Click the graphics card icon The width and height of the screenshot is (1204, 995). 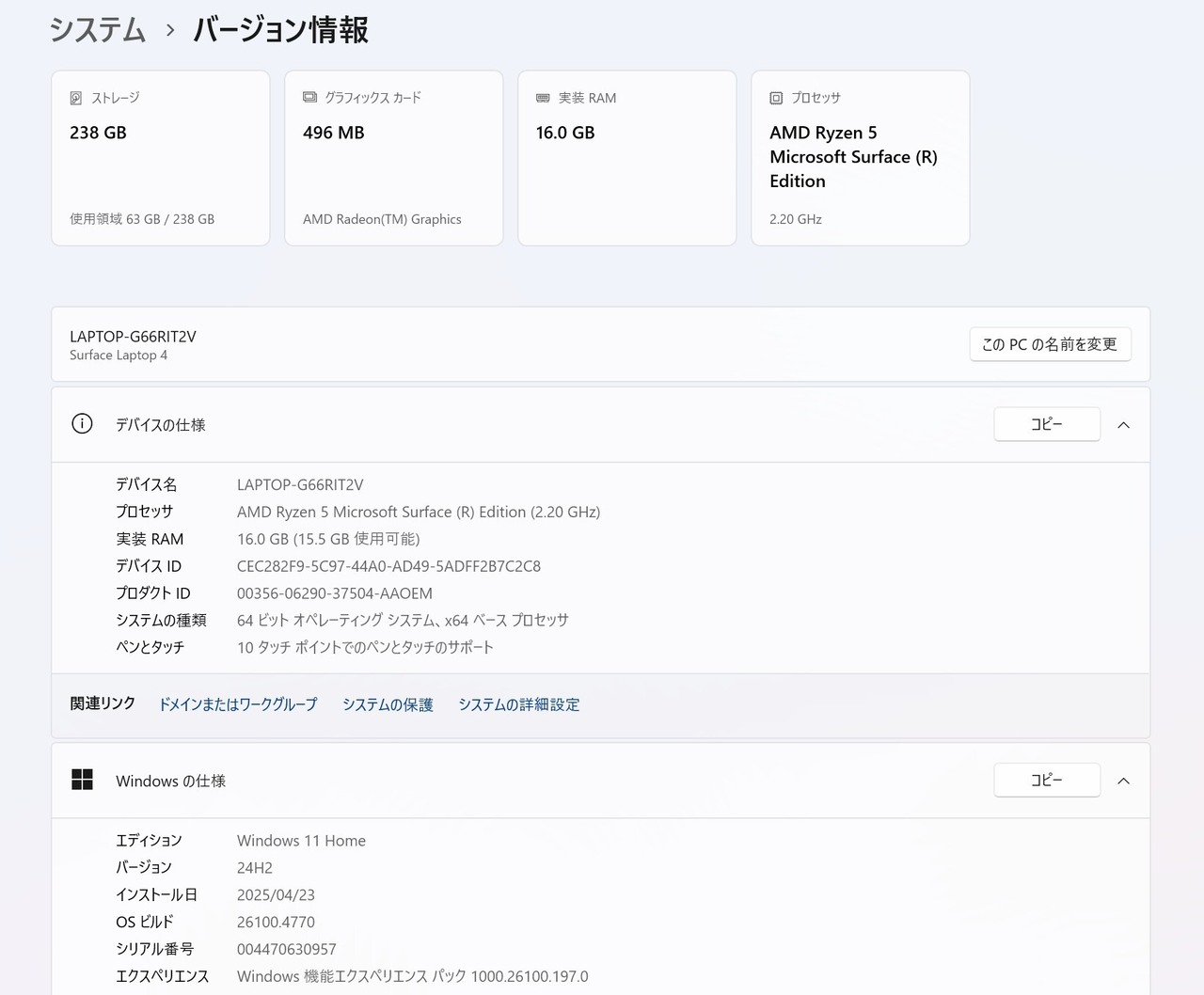[x=309, y=98]
